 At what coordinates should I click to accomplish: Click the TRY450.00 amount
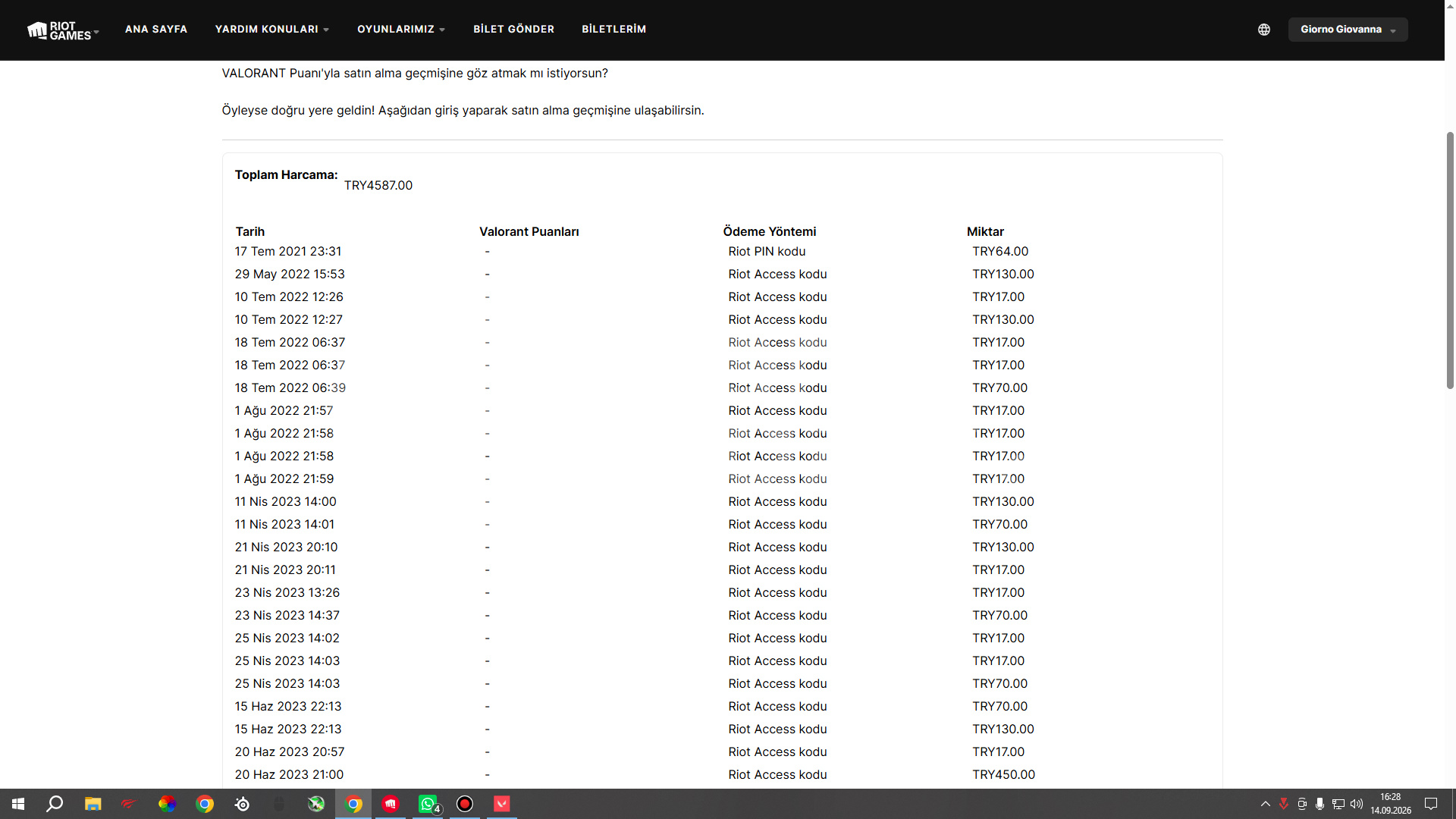tap(1004, 775)
